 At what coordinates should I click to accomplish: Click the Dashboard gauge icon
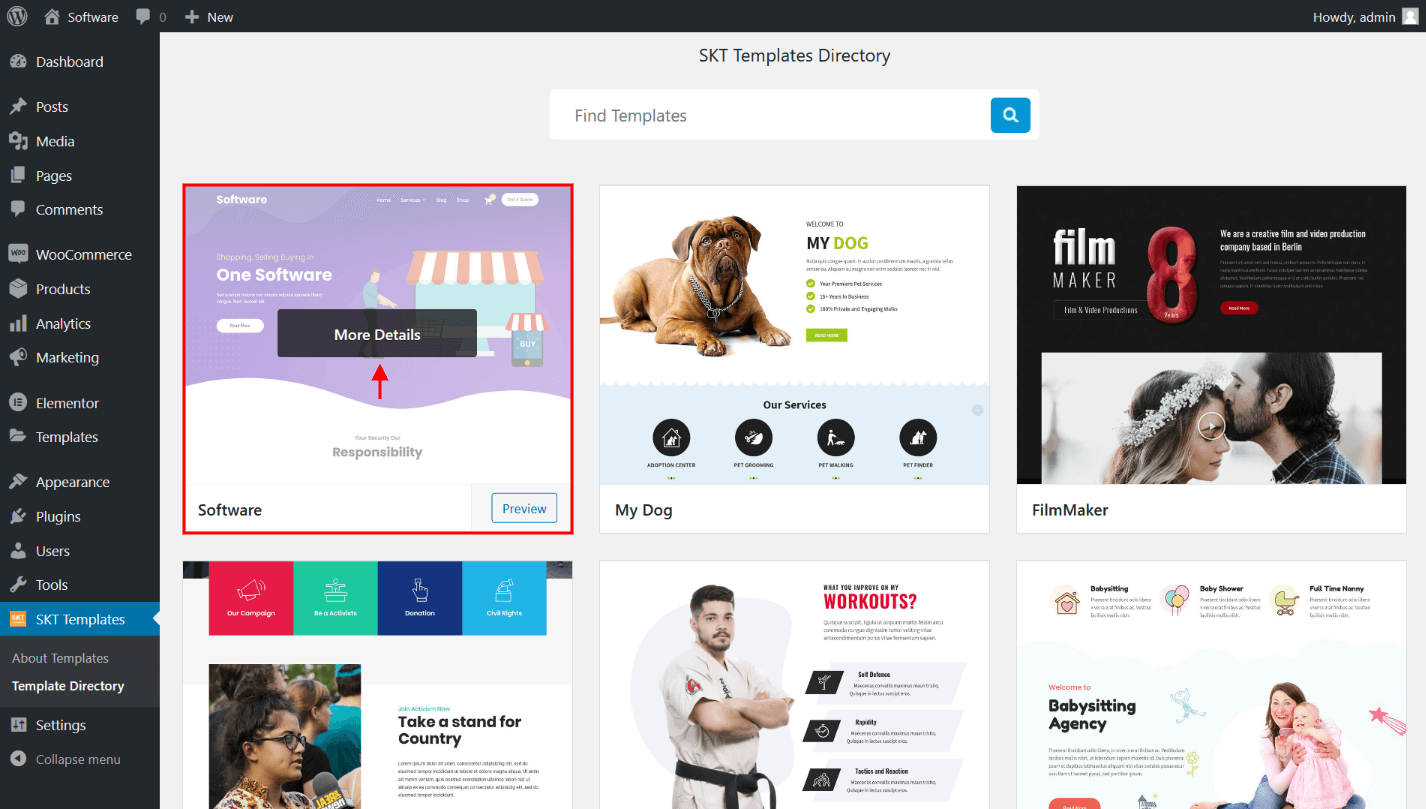tap(18, 62)
